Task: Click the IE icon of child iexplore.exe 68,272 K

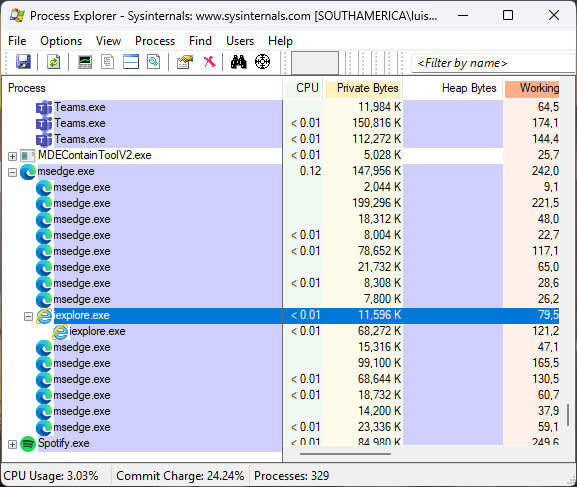Action: [60, 332]
